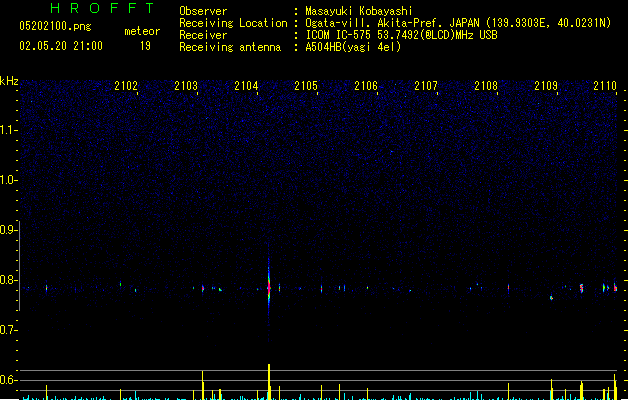629x400 pixels.
Task: Click the 0.9 kHz axis label
Action: tap(8, 230)
